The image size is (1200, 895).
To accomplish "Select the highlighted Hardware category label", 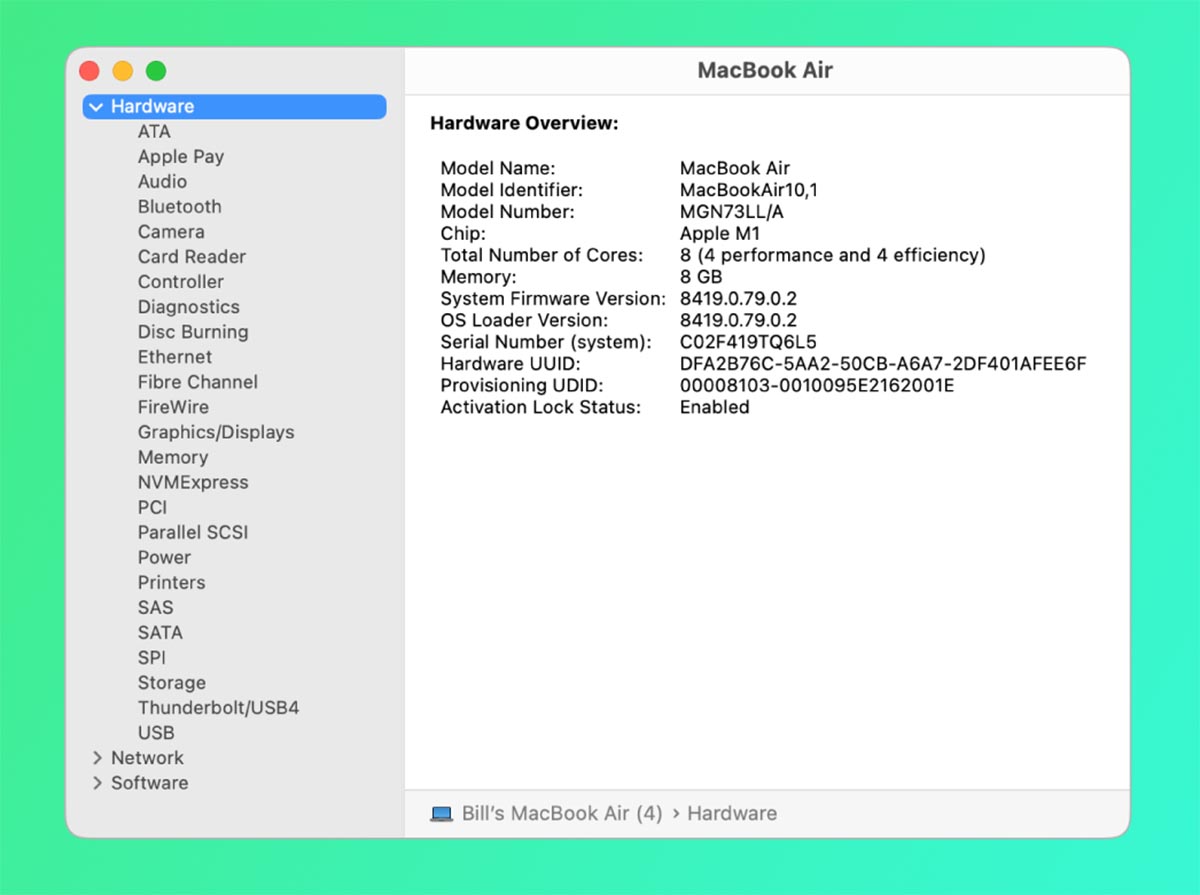I will (152, 107).
